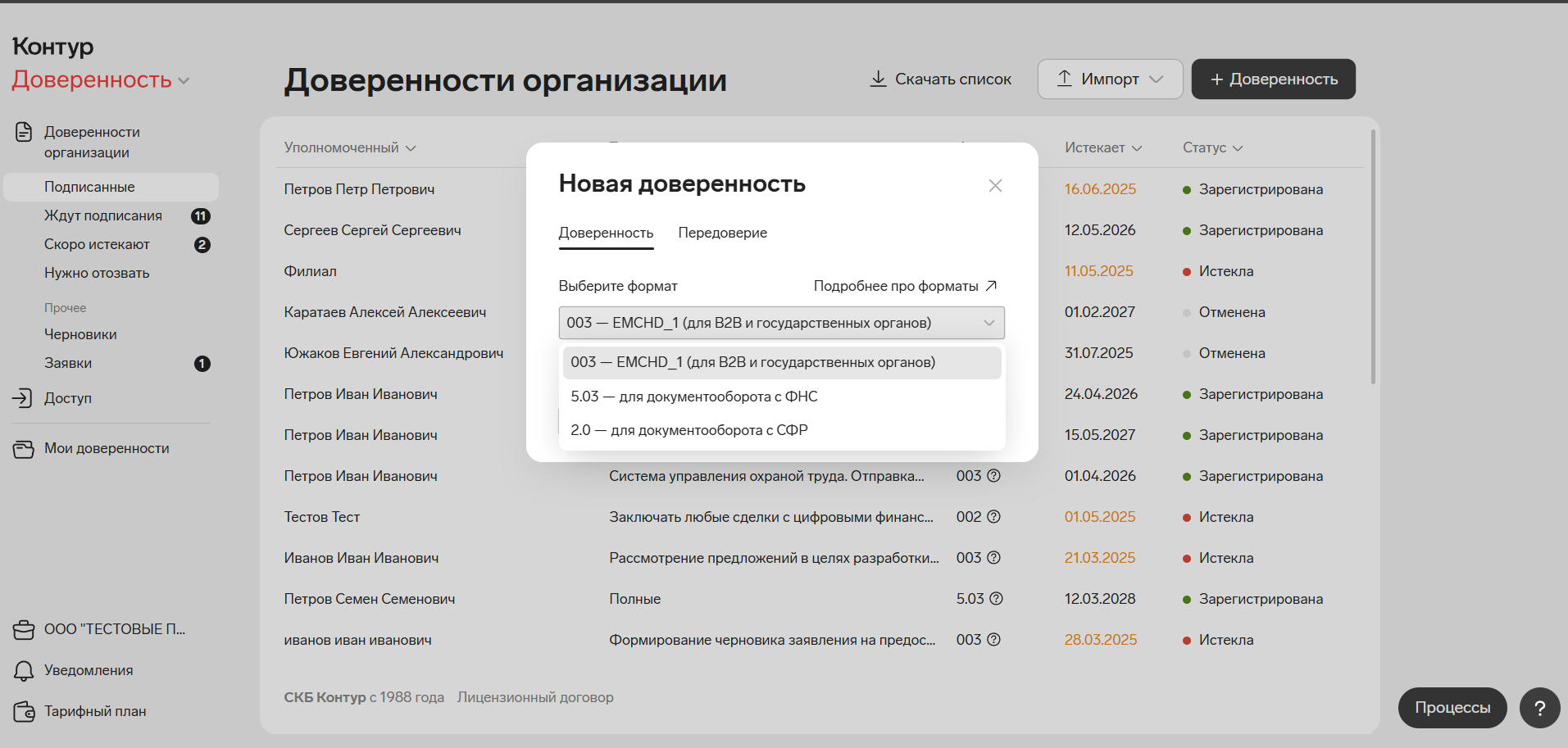Click help icon in Рассмотрение предложений row
This screenshot has height=748, width=1568.
pyautogui.click(x=993, y=558)
